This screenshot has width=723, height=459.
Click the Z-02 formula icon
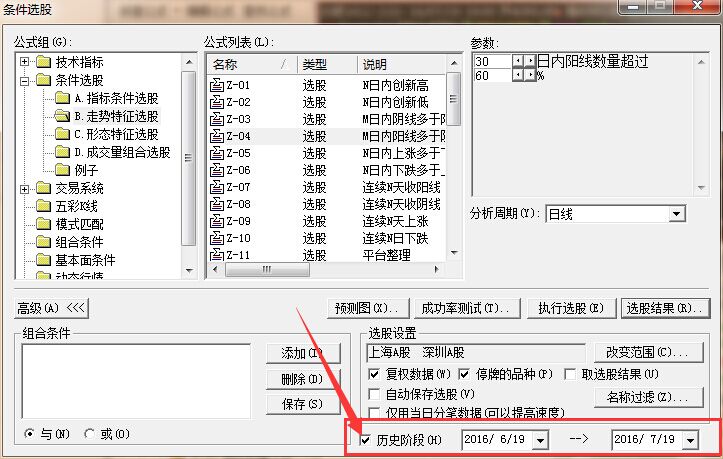(x=217, y=102)
